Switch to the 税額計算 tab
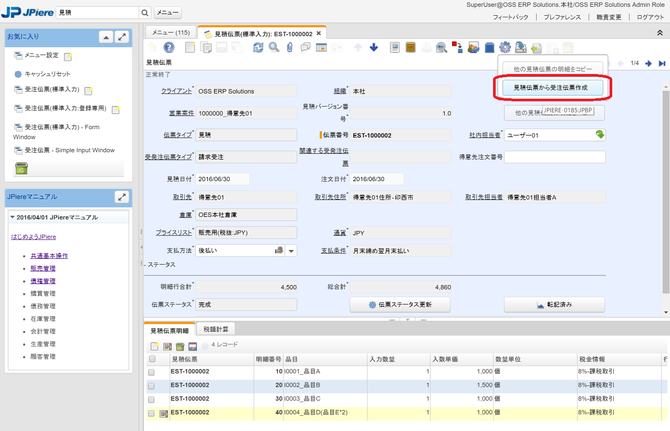 pyautogui.click(x=216, y=329)
